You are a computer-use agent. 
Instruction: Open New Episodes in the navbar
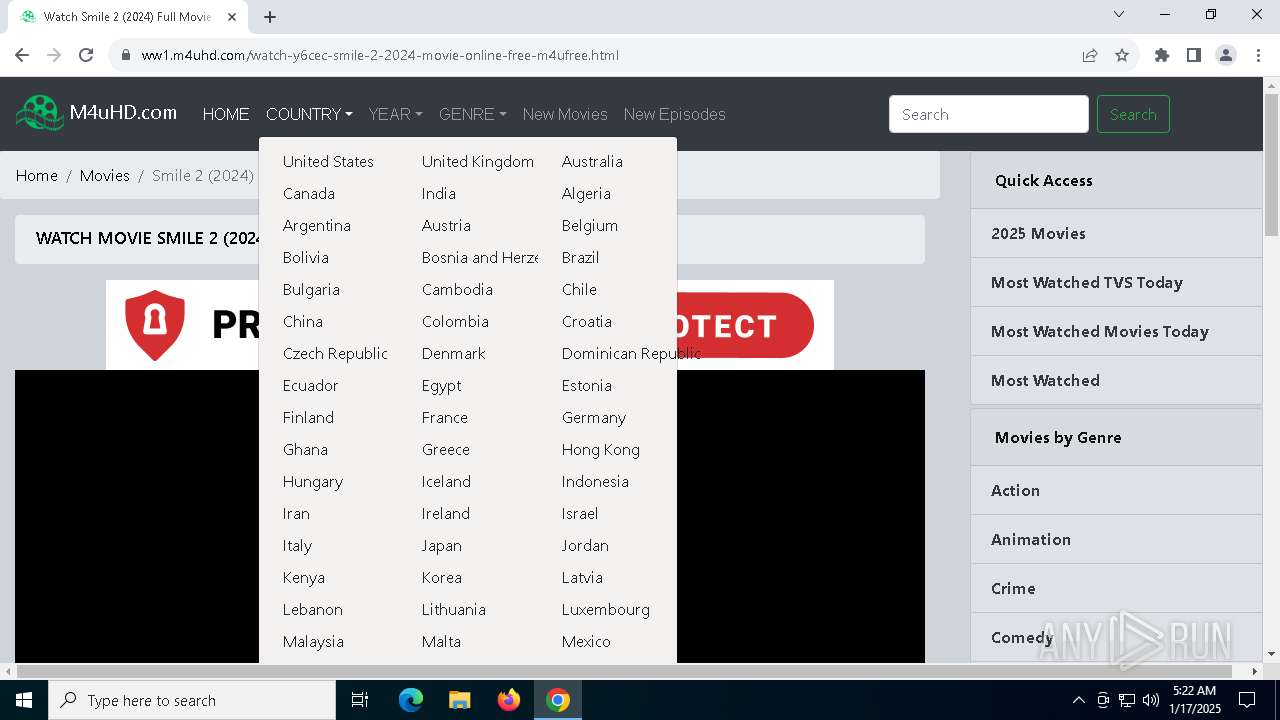pyautogui.click(x=675, y=114)
